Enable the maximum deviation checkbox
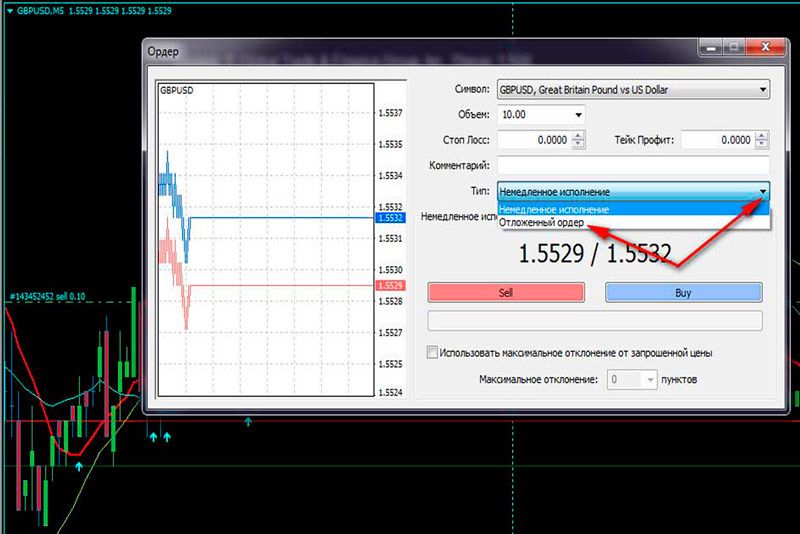The image size is (800, 534). point(433,353)
